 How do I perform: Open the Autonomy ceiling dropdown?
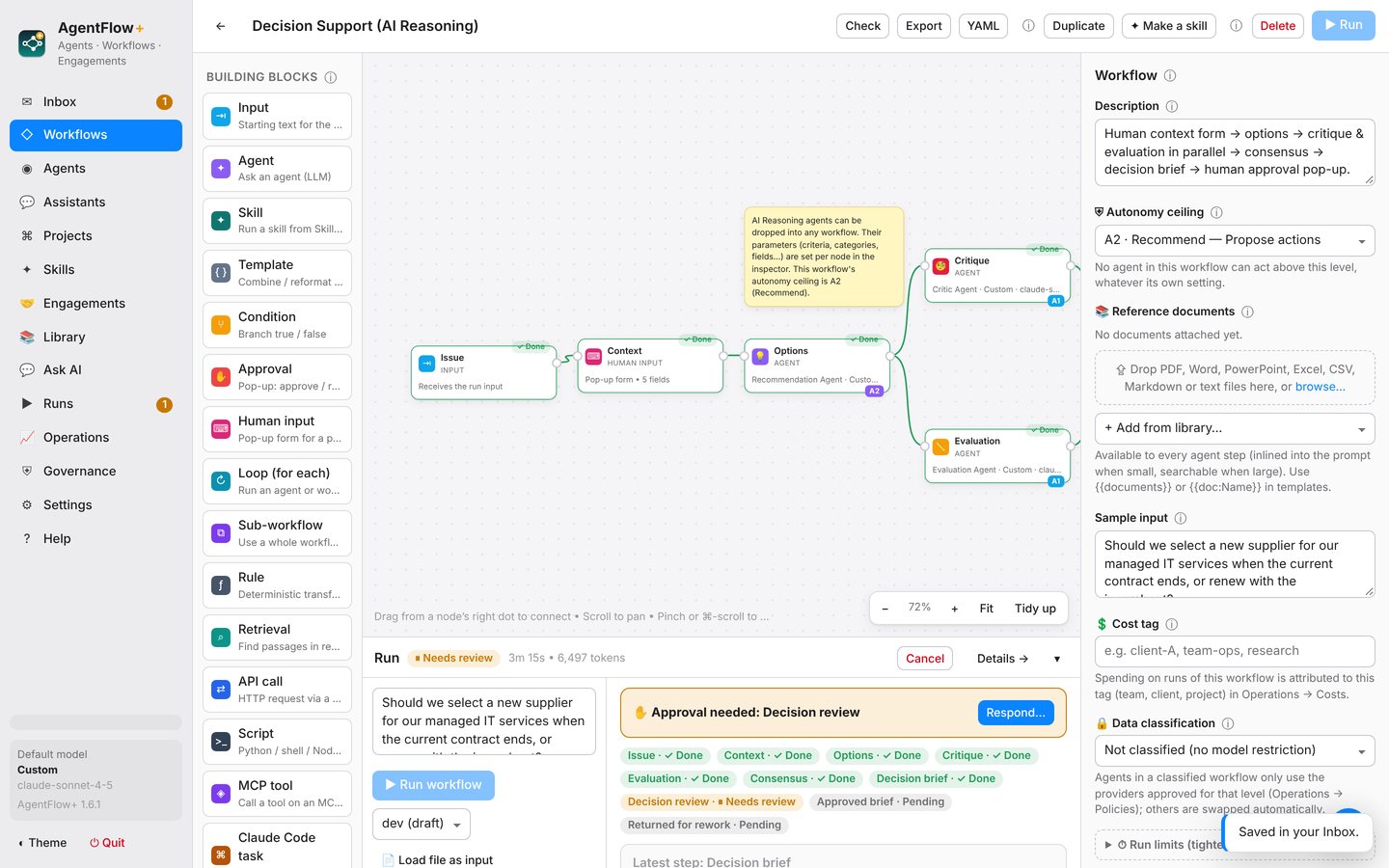click(x=1235, y=240)
